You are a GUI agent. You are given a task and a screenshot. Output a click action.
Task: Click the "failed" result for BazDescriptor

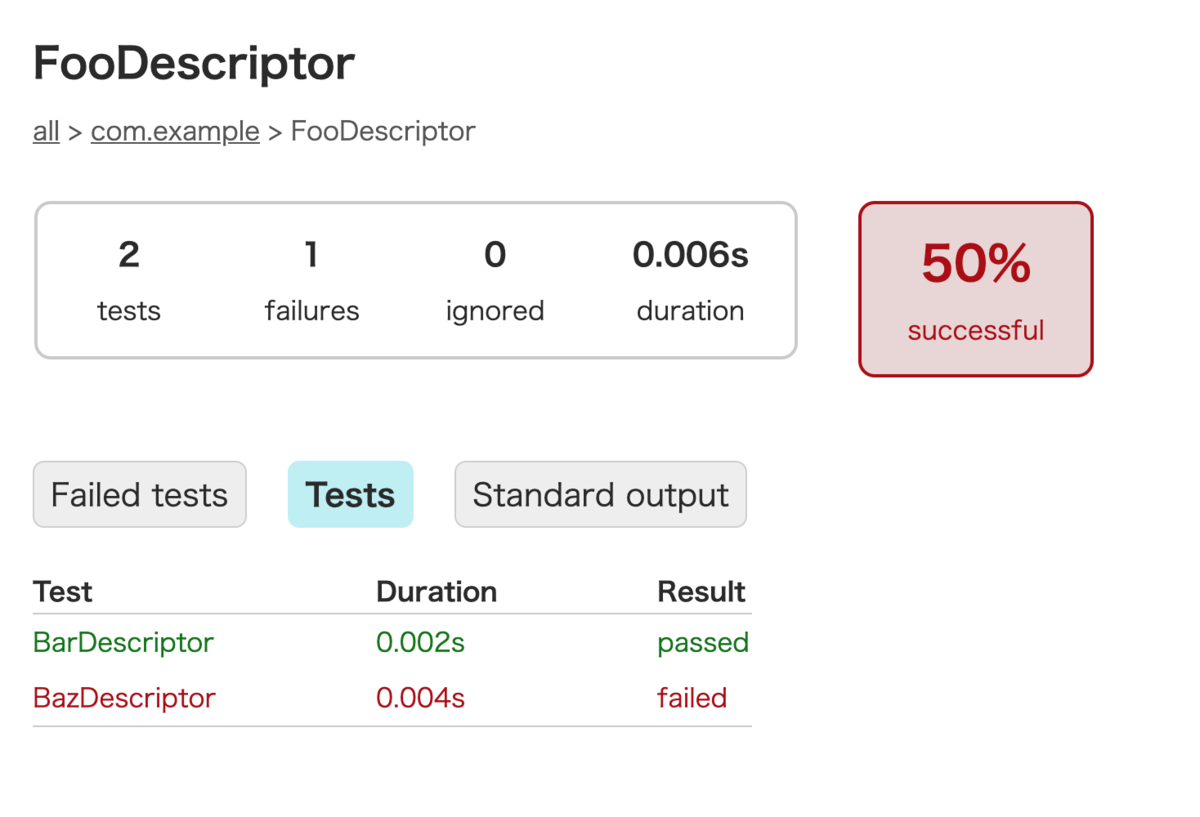click(x=691, y=697)
